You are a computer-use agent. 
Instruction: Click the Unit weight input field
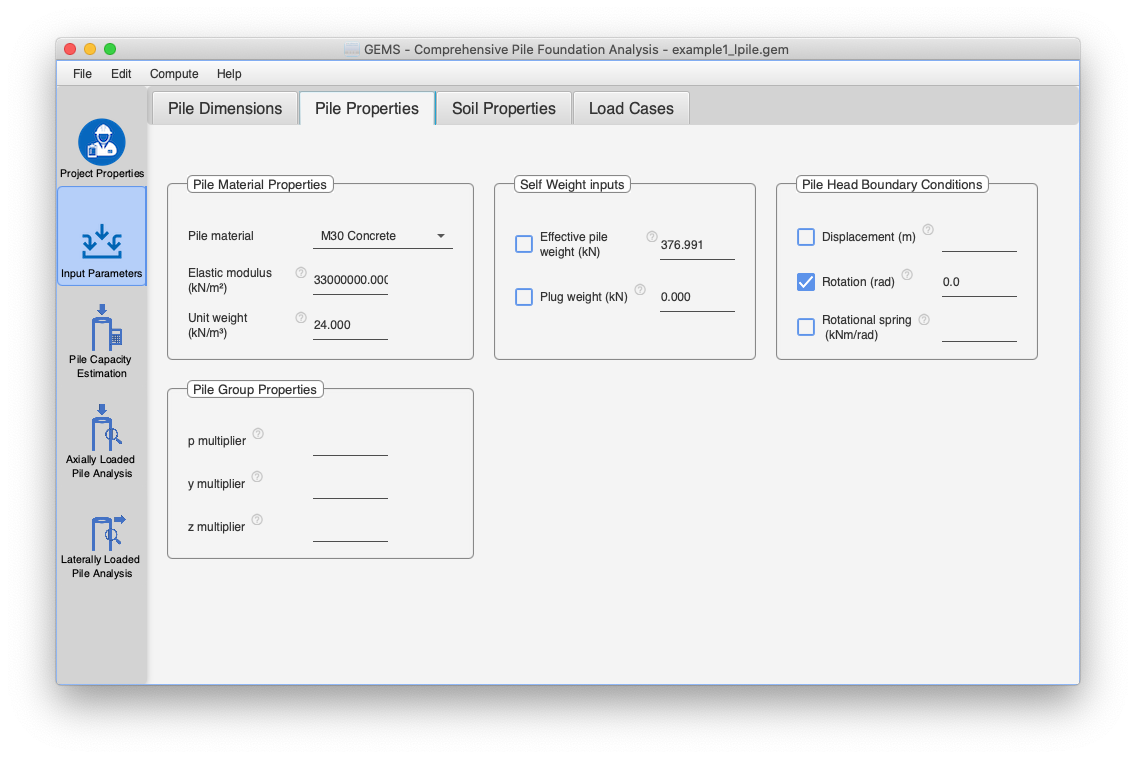[350, 325]
